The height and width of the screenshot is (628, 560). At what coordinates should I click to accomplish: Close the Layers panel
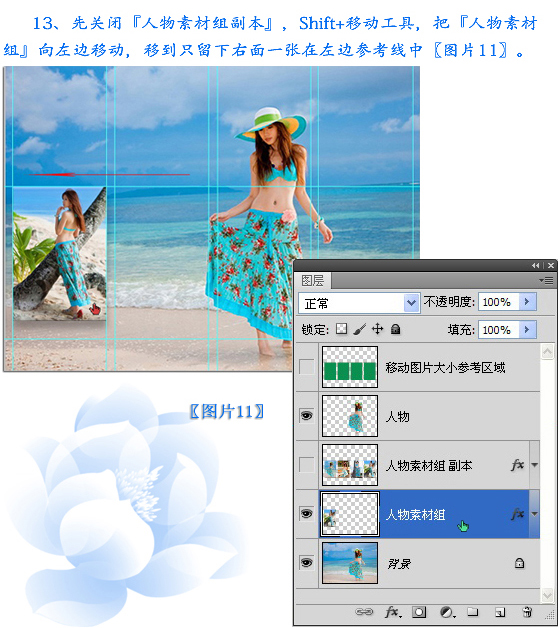point(551,265)
